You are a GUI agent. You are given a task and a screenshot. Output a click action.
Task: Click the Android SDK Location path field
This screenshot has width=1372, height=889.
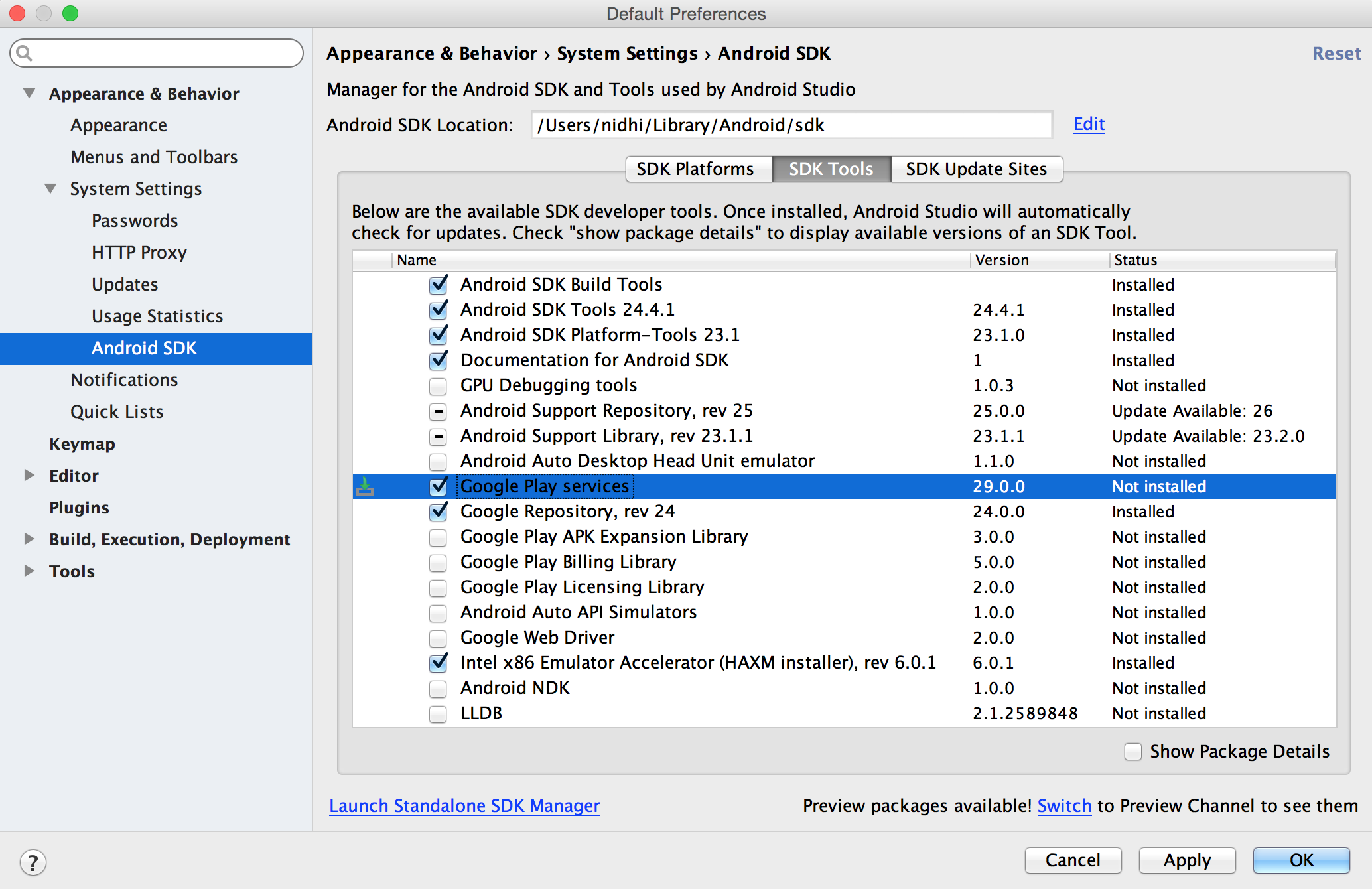(791, 125)
